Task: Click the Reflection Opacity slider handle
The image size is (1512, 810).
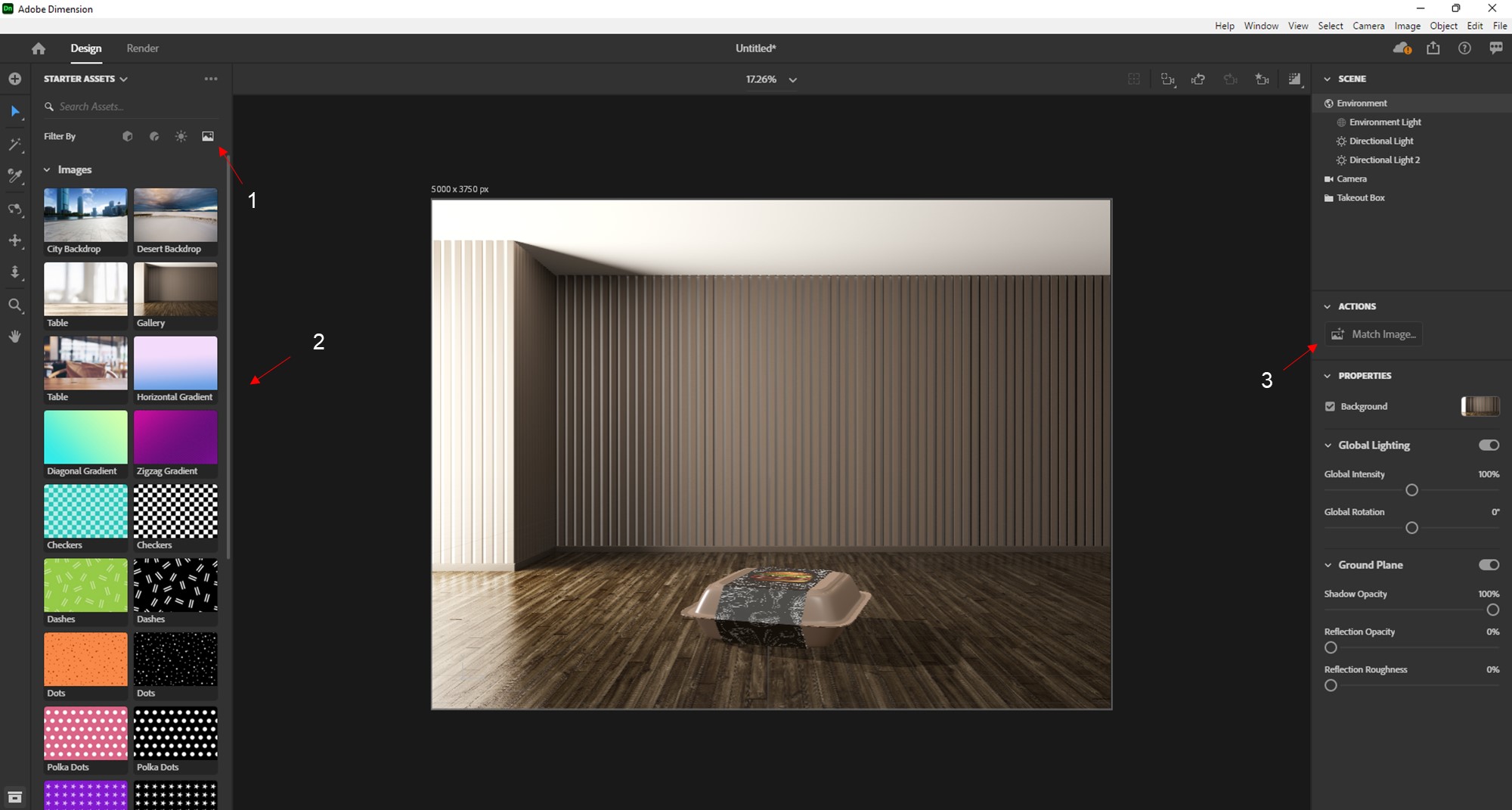Action: [x=1331, y=647]
